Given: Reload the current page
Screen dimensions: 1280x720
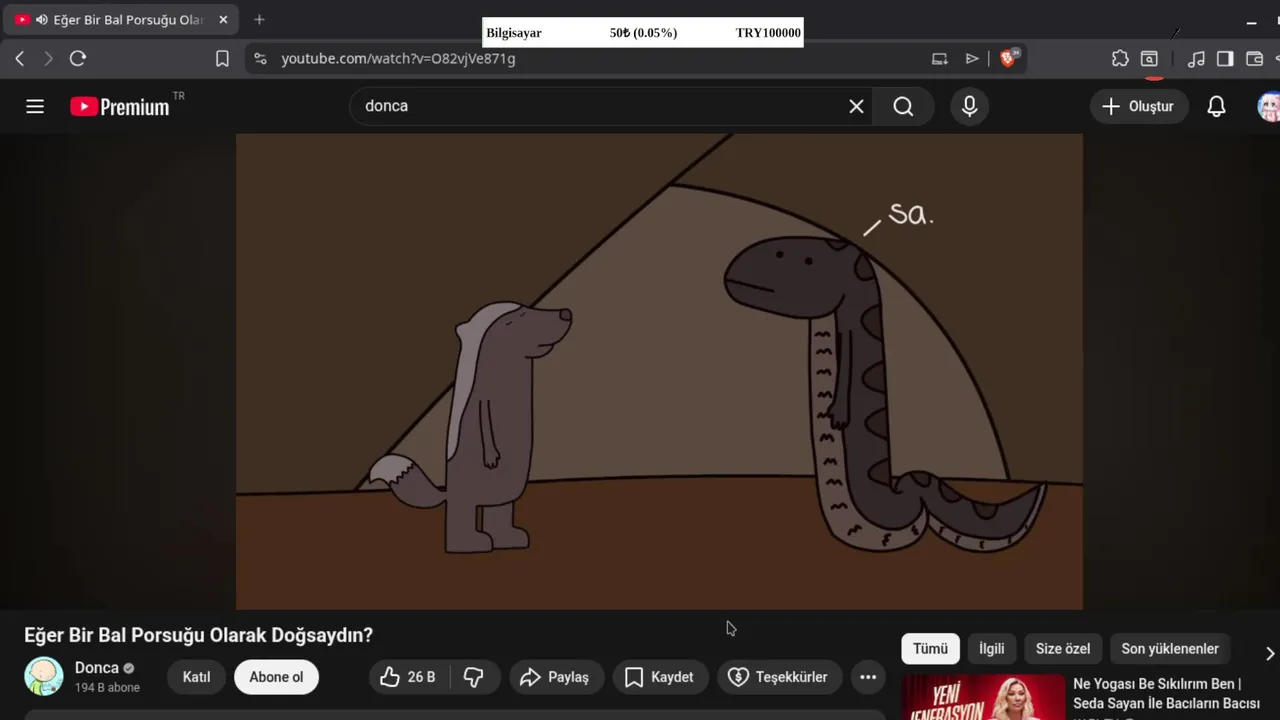Looking at the screenshot, I should pos(78,59).
